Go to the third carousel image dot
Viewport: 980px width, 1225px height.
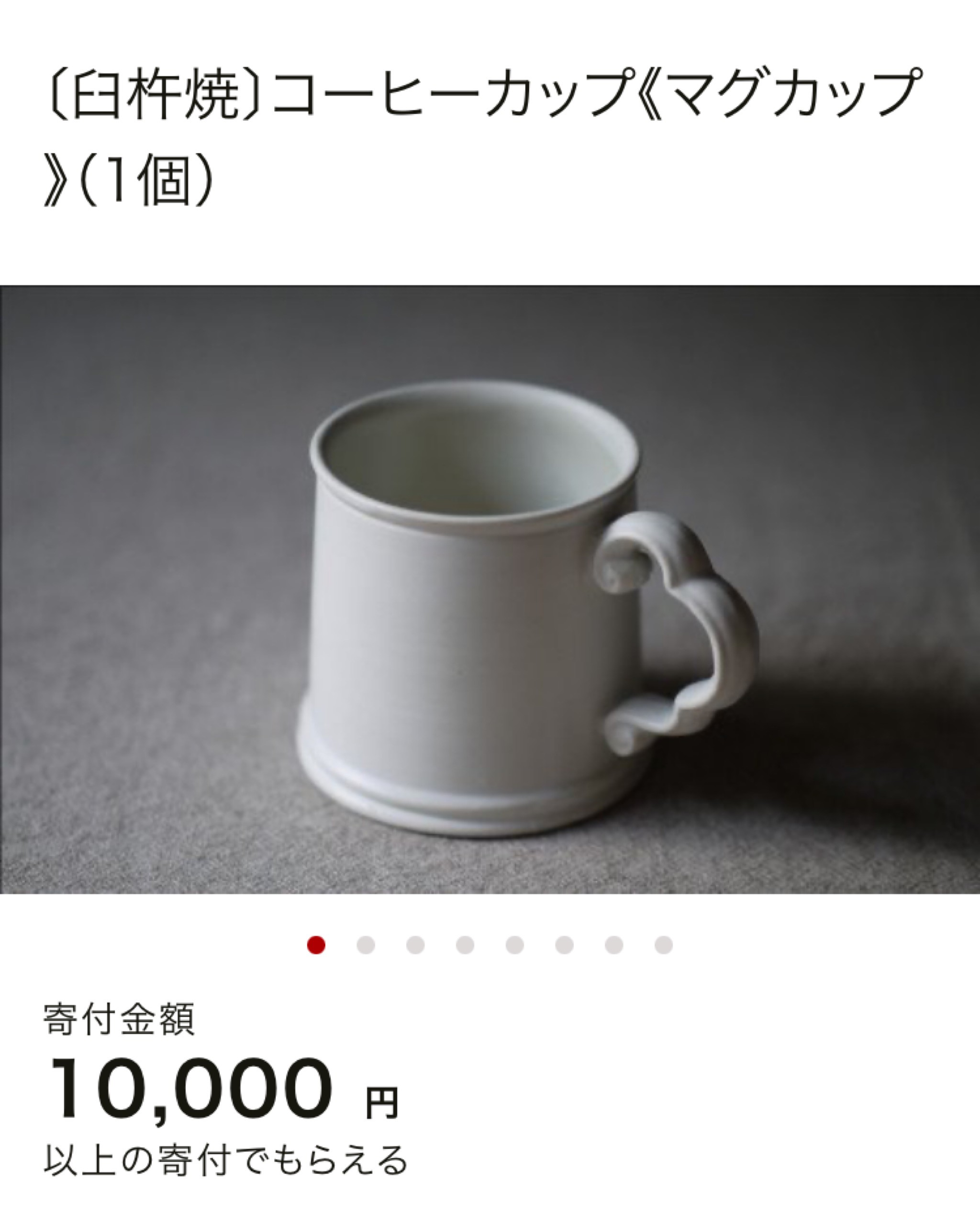tap(415, 945)
